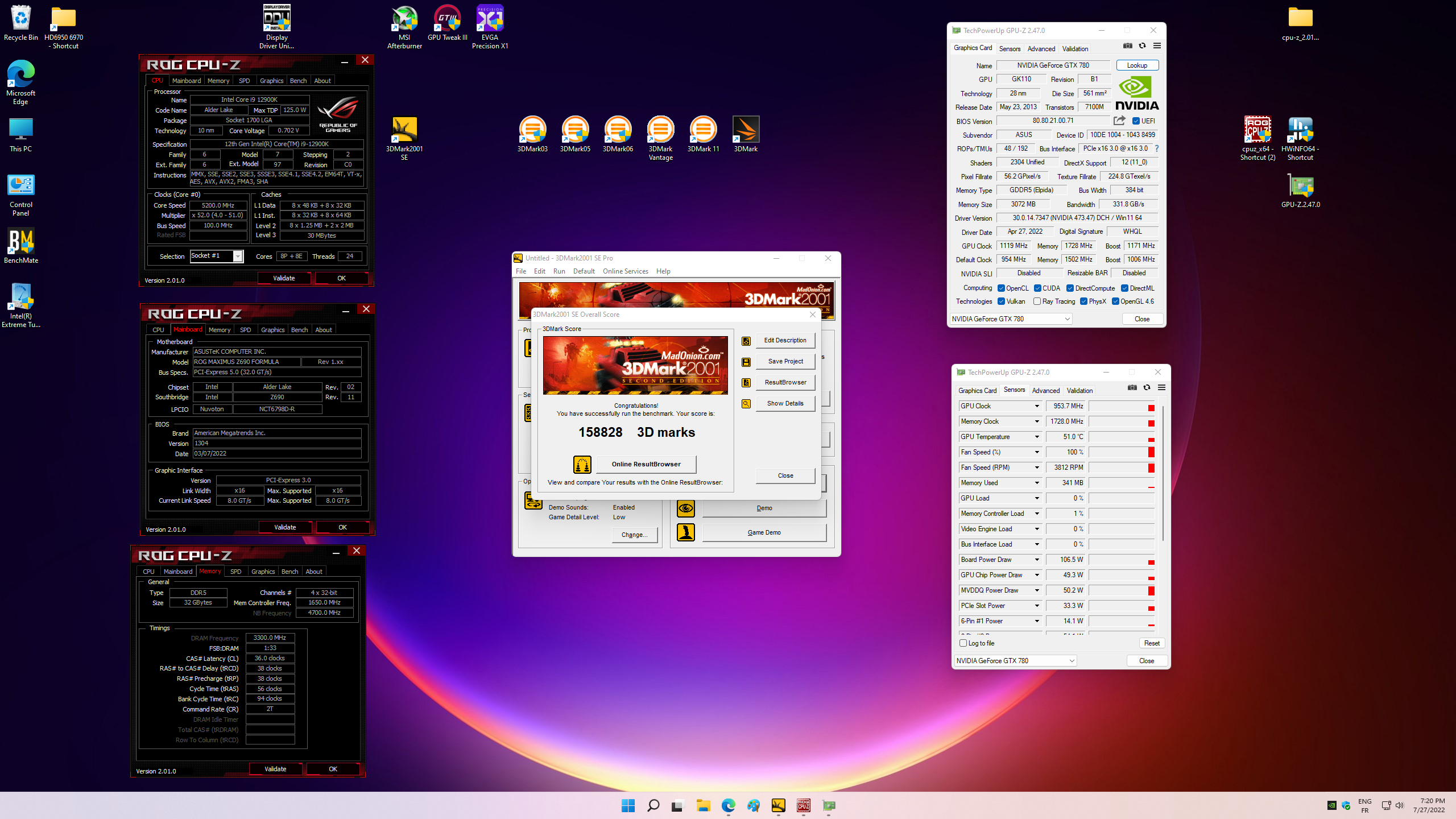The height and width of the screenshot is (819, 1456).
Task: Open the Advanced tab in top GPU-Z window
Action: [x=1041, y=49]
